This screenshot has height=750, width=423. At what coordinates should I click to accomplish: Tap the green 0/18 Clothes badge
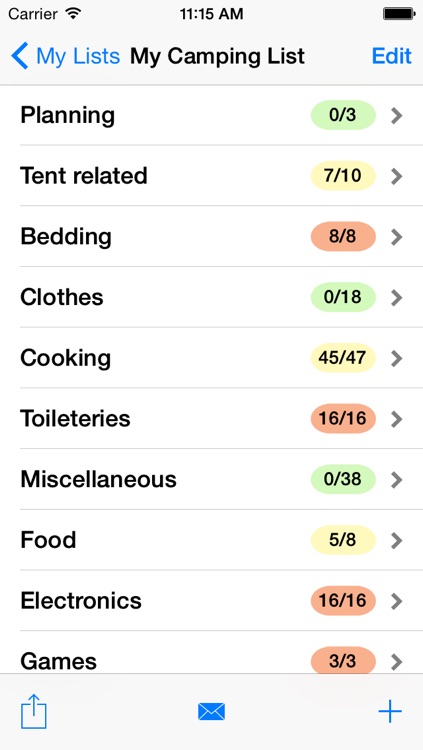pos(343,297)
